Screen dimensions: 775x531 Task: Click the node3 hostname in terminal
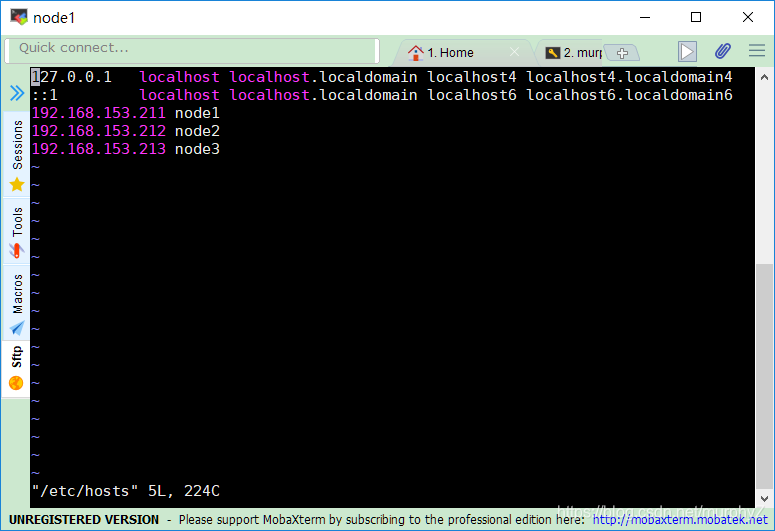coord(197,149)
